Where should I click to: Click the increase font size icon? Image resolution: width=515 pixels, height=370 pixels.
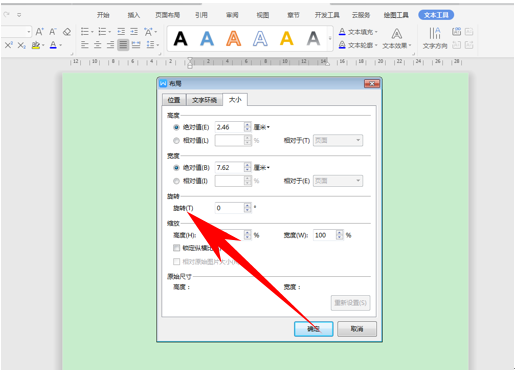39,32
